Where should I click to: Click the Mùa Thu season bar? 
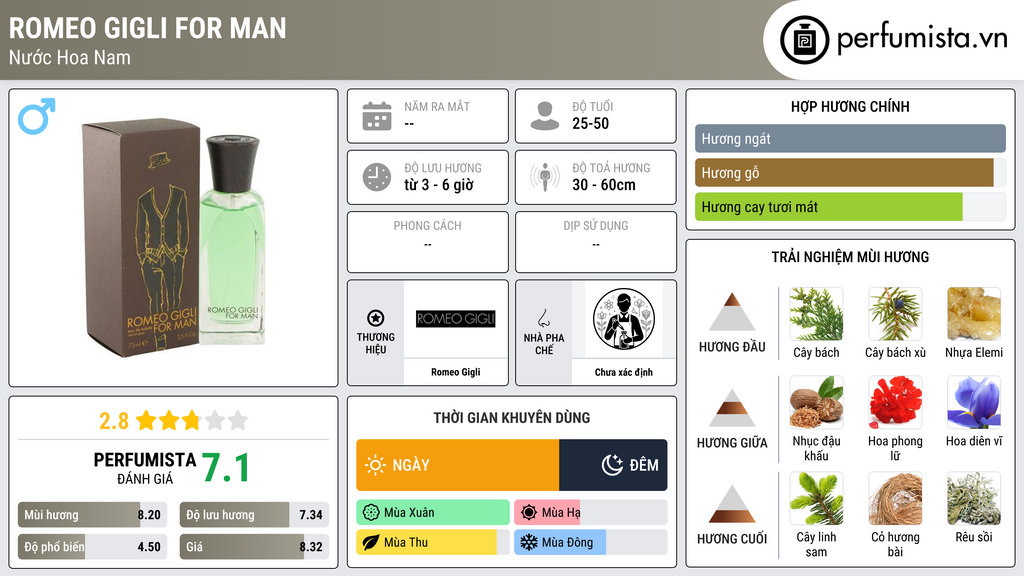(433, 542)
